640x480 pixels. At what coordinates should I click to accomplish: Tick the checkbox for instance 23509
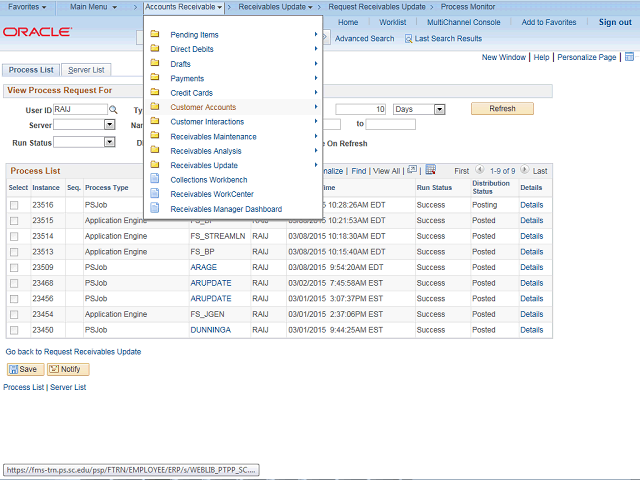point(14,268)
